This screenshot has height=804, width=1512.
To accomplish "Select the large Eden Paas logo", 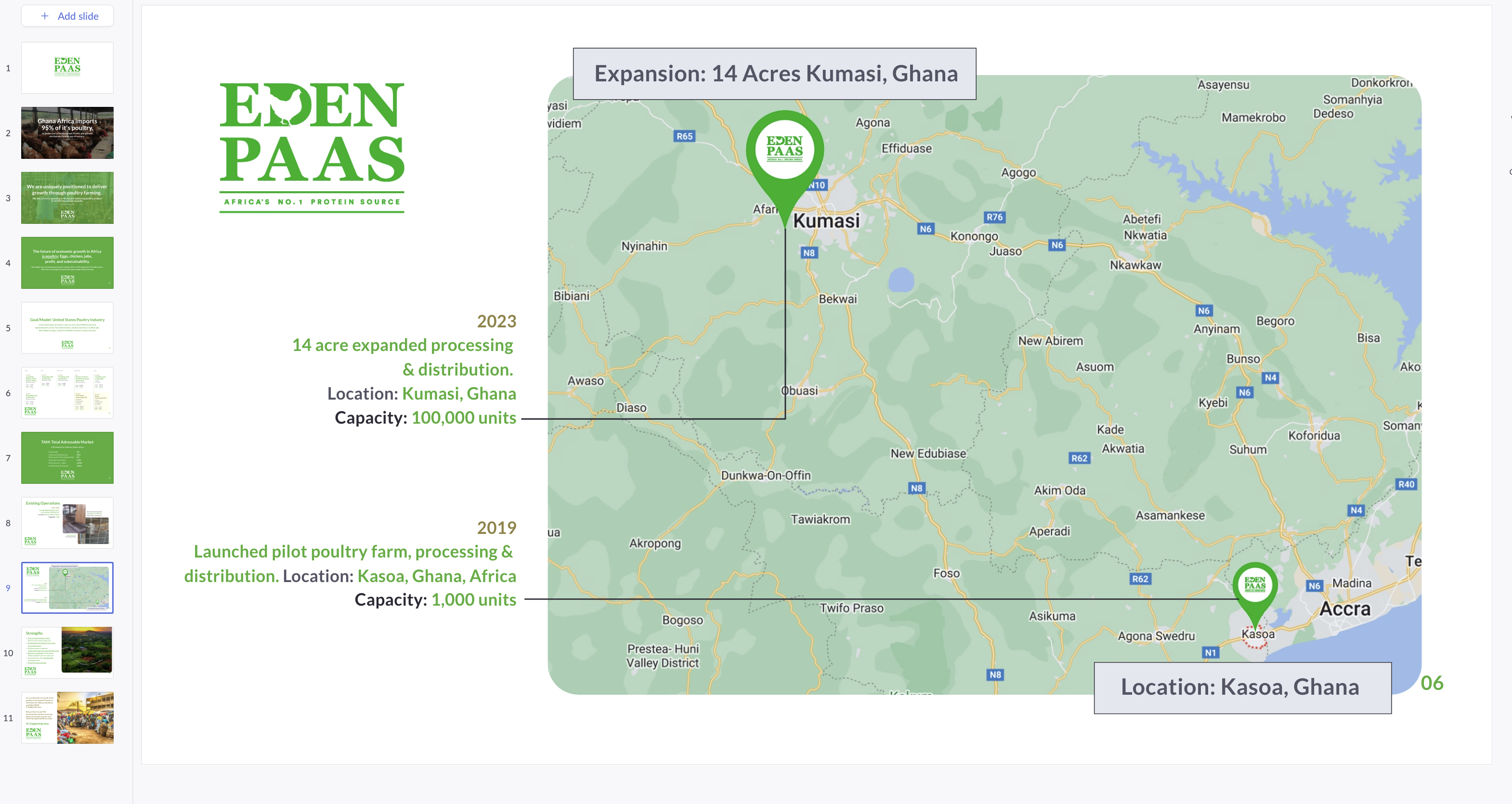I will 312,147.
